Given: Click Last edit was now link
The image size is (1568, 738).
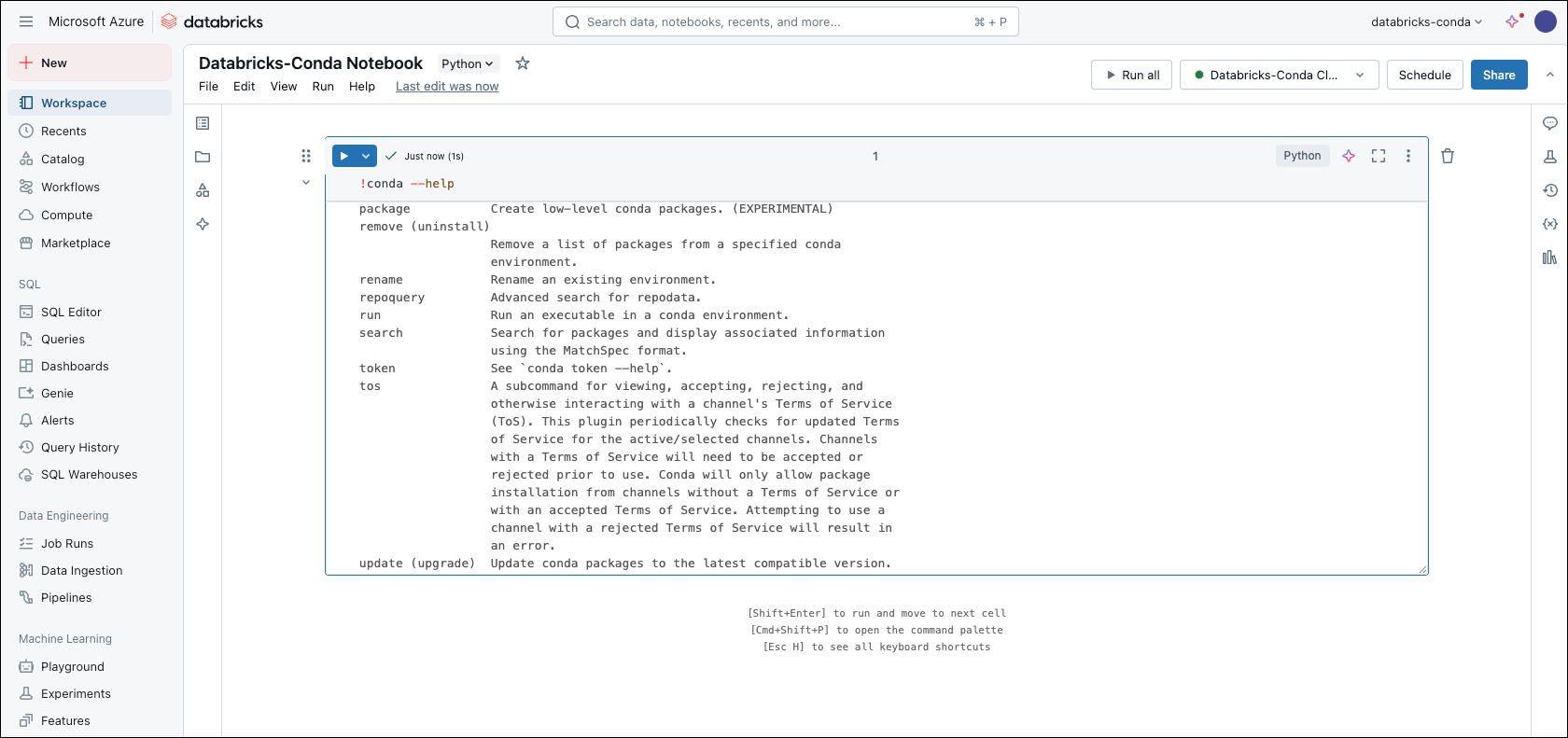Looking at the screenshot, I should point(447,86).
